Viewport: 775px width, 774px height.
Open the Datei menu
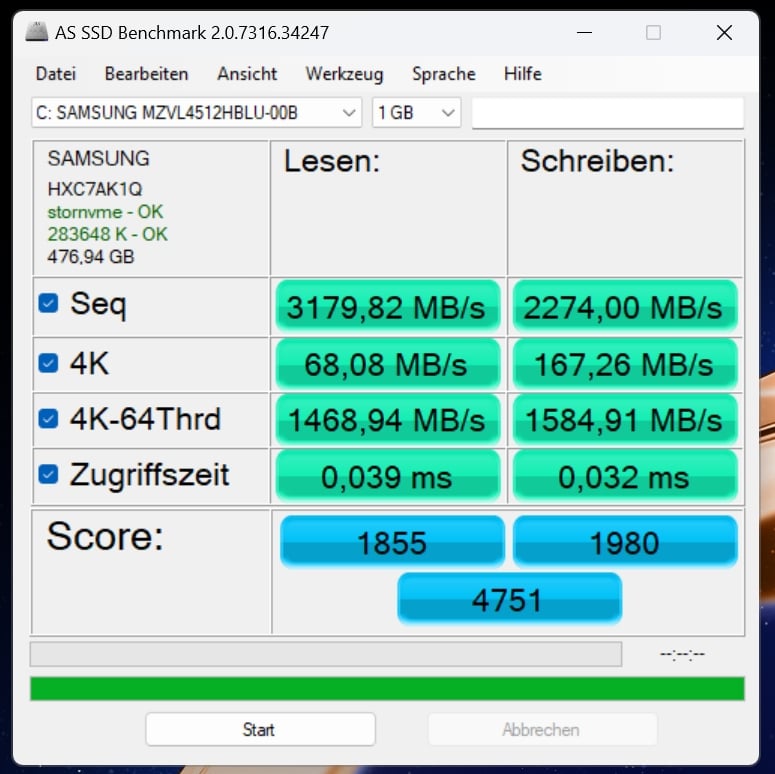pyautogui.click(x=56, y=74)
